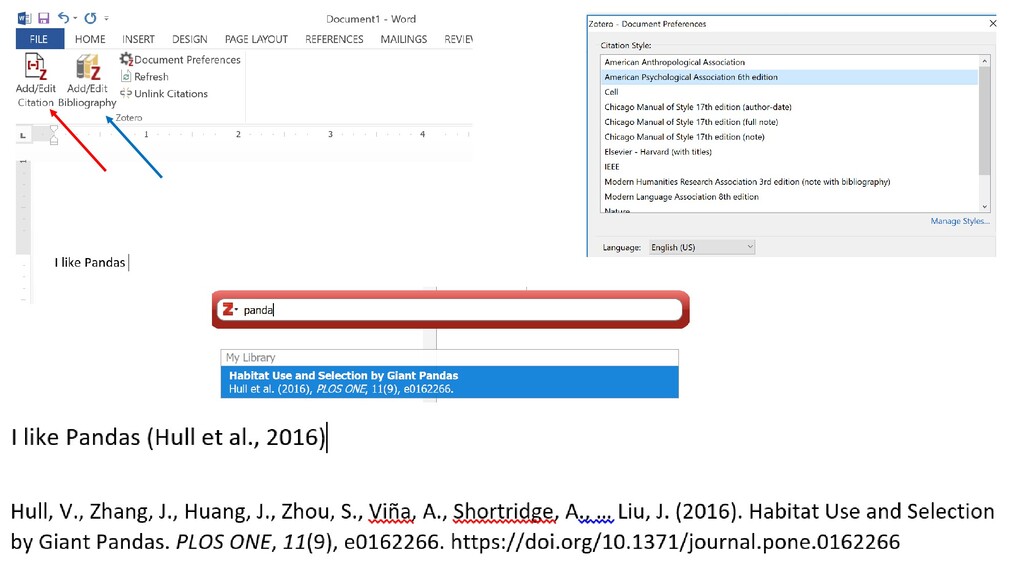Click the doi.org URL in bibliography
Viewport: 1024px width, 576px height.
point(675,541)
